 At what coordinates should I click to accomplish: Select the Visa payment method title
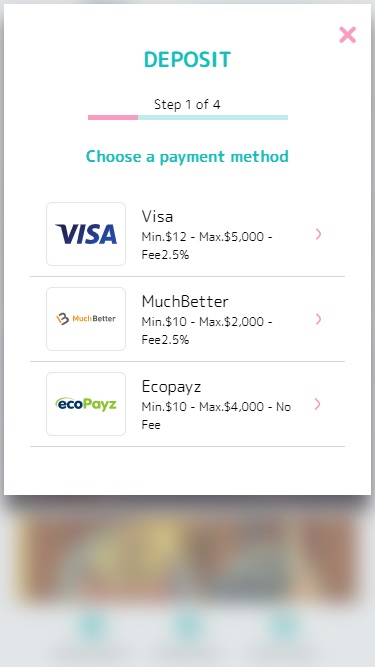(157, 217)
